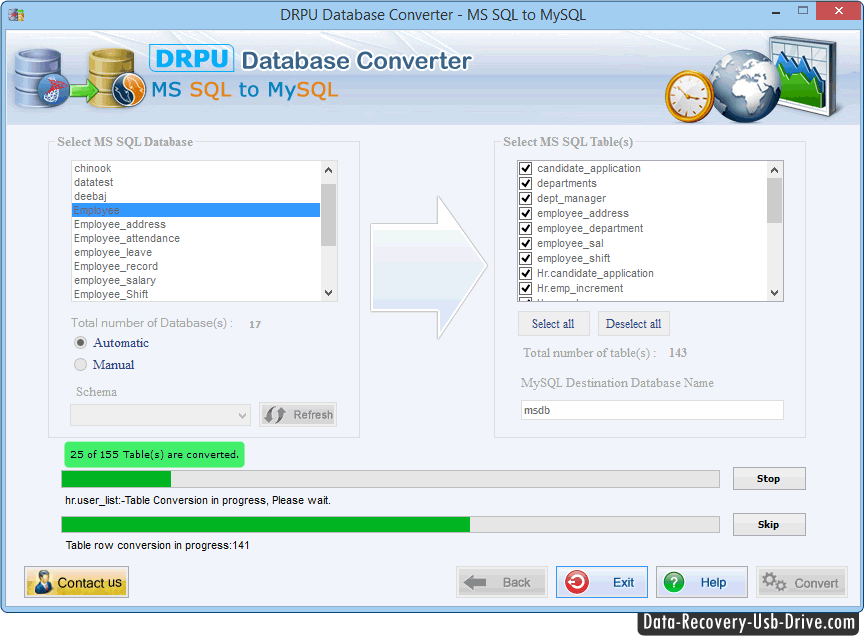The width and height of the screenshot is (864, 636).
Task: Click the Select all button
Action: 553,324
